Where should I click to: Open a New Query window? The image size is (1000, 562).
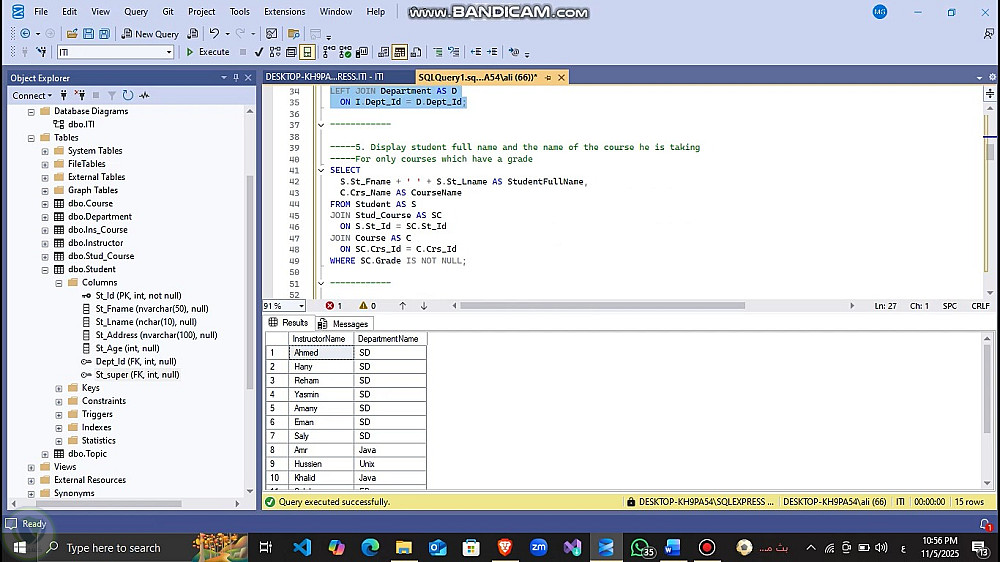tap(150, 33)
